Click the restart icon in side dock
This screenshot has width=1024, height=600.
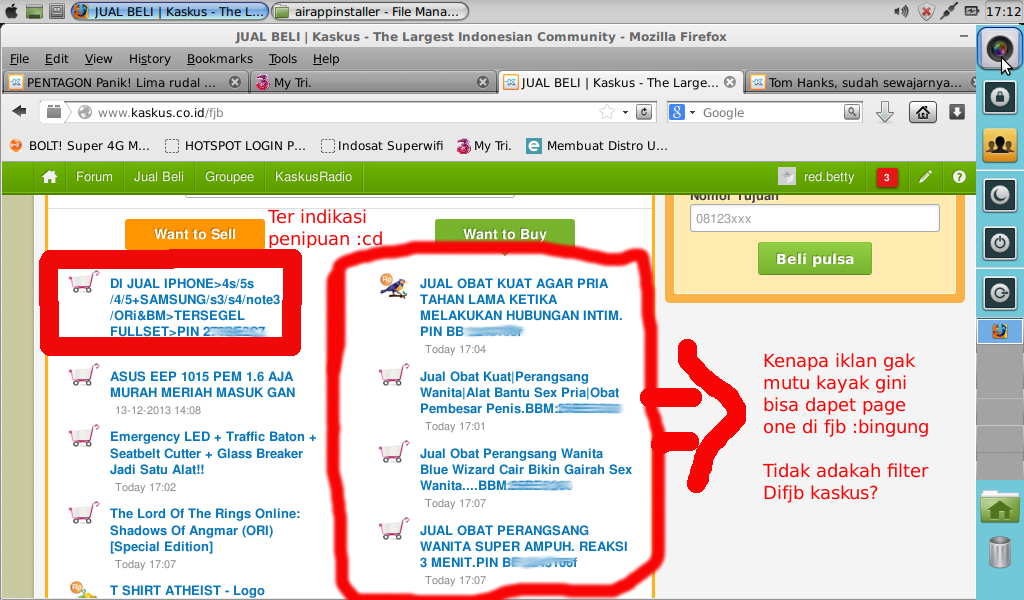click(999, 292)
